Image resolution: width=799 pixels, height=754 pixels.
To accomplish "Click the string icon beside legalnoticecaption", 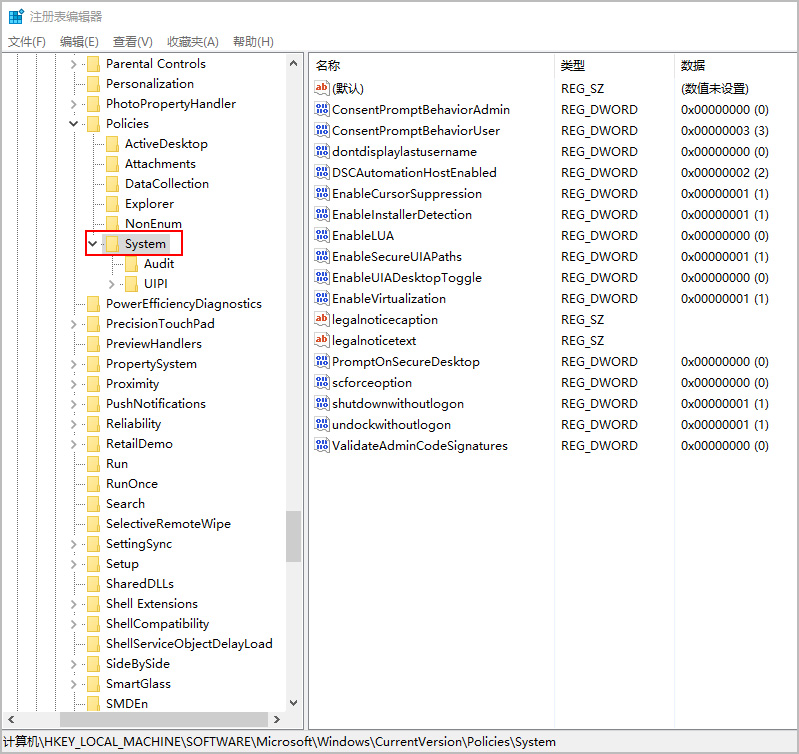I will point(322,320).
